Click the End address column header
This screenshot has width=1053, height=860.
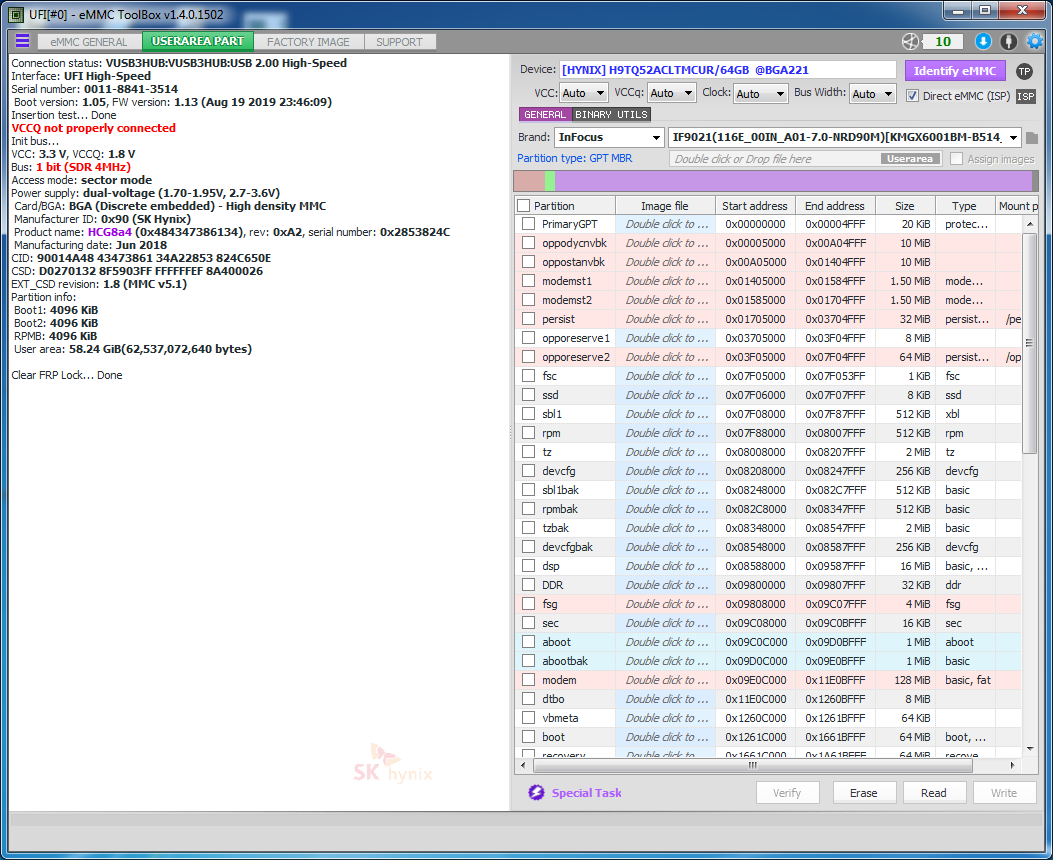point(835,206)
